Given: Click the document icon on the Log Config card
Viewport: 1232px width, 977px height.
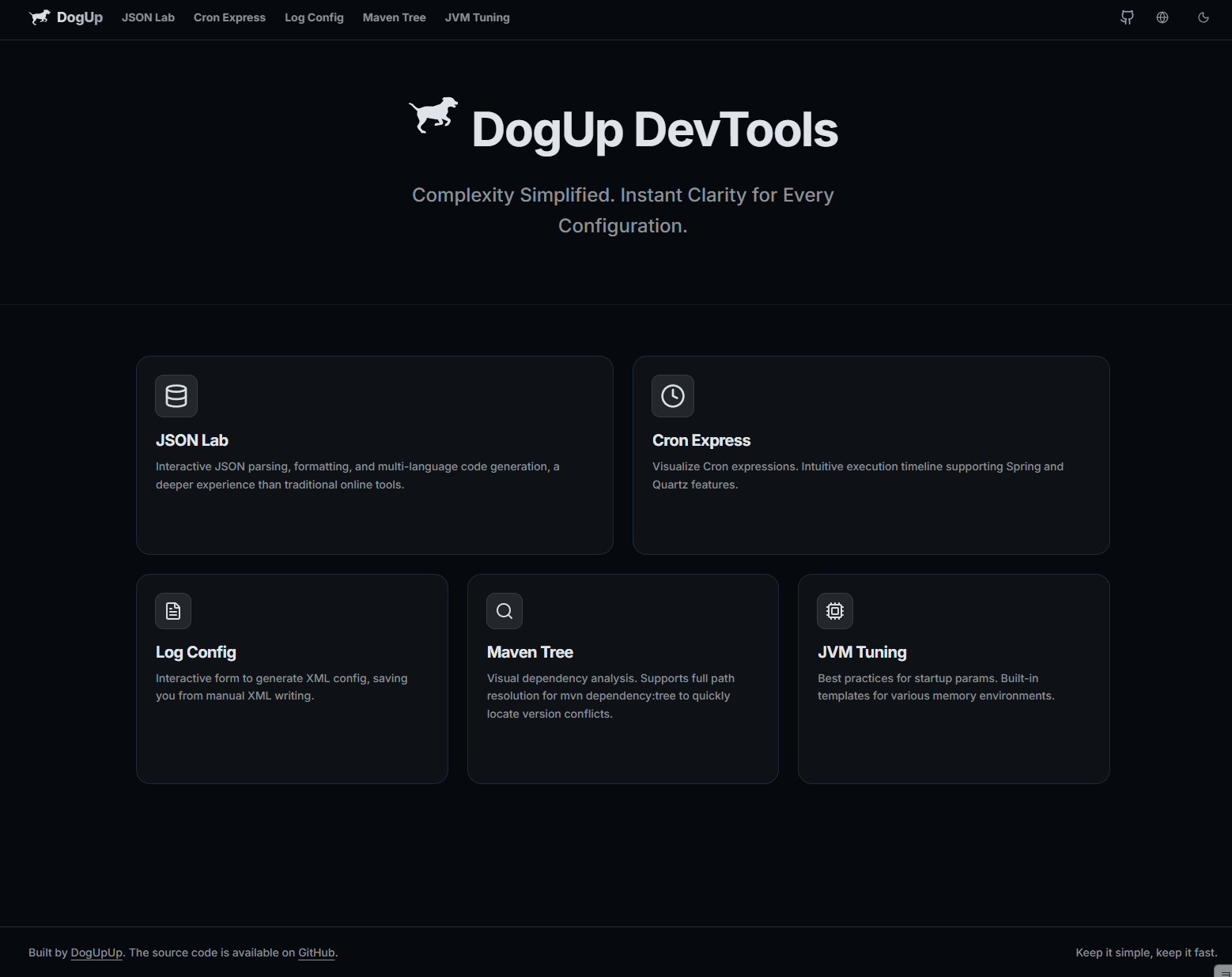Looking at the screenshot, I should click(172, 610).
